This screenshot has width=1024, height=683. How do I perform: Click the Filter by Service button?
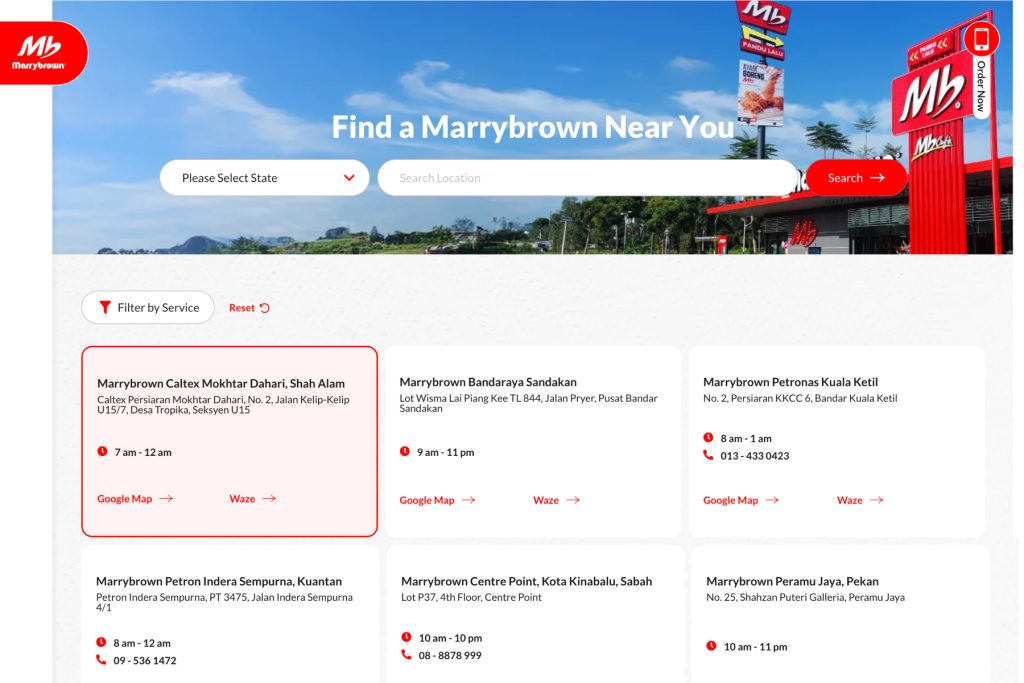pos(147,307)
